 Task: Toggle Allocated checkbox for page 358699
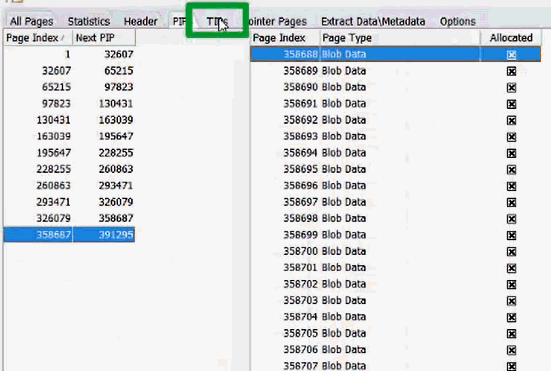(x=511, y=235)
